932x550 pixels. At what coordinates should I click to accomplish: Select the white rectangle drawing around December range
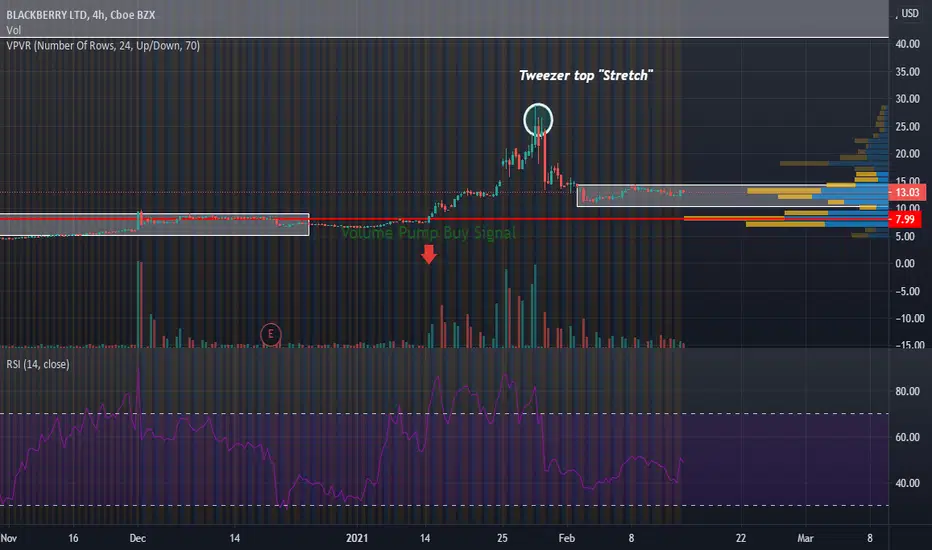[155, 224]
